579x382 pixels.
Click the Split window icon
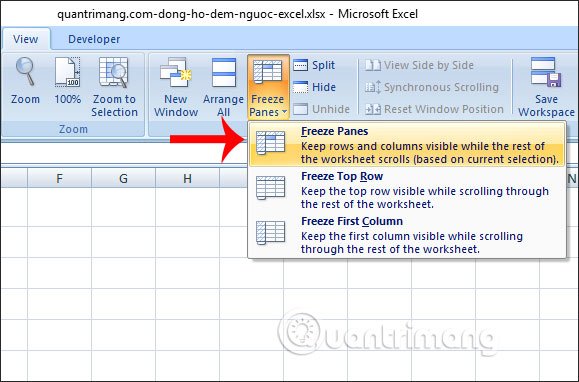coord(314,65)
